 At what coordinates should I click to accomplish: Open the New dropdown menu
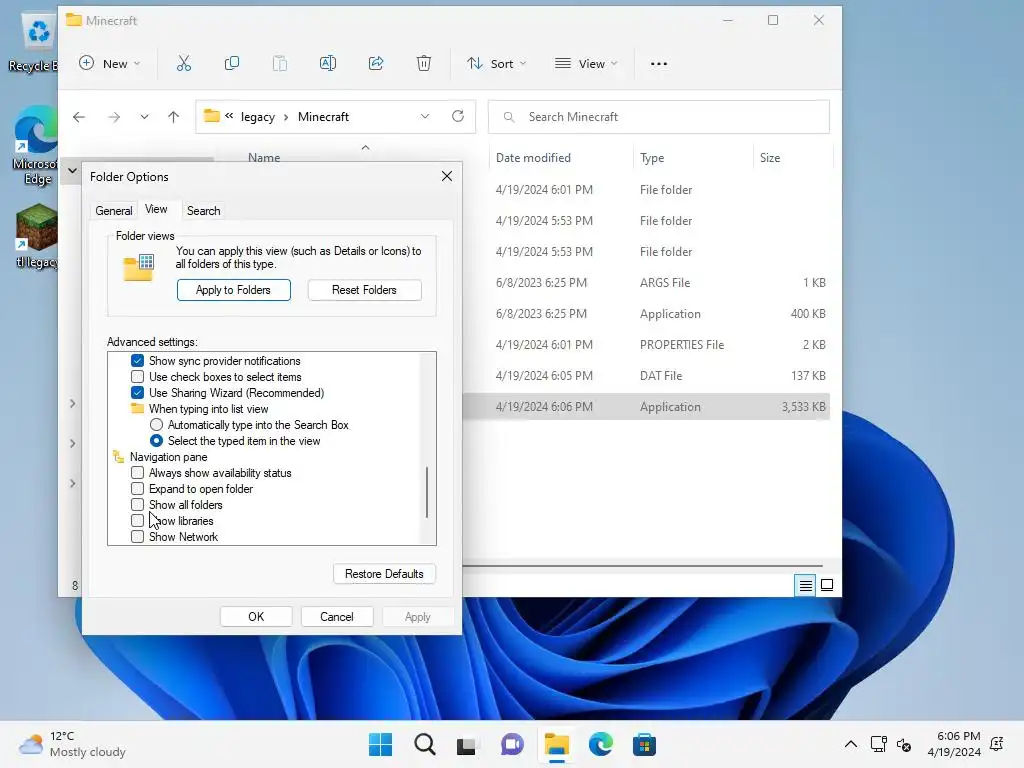pyautogui.click(x=110, y=63)
